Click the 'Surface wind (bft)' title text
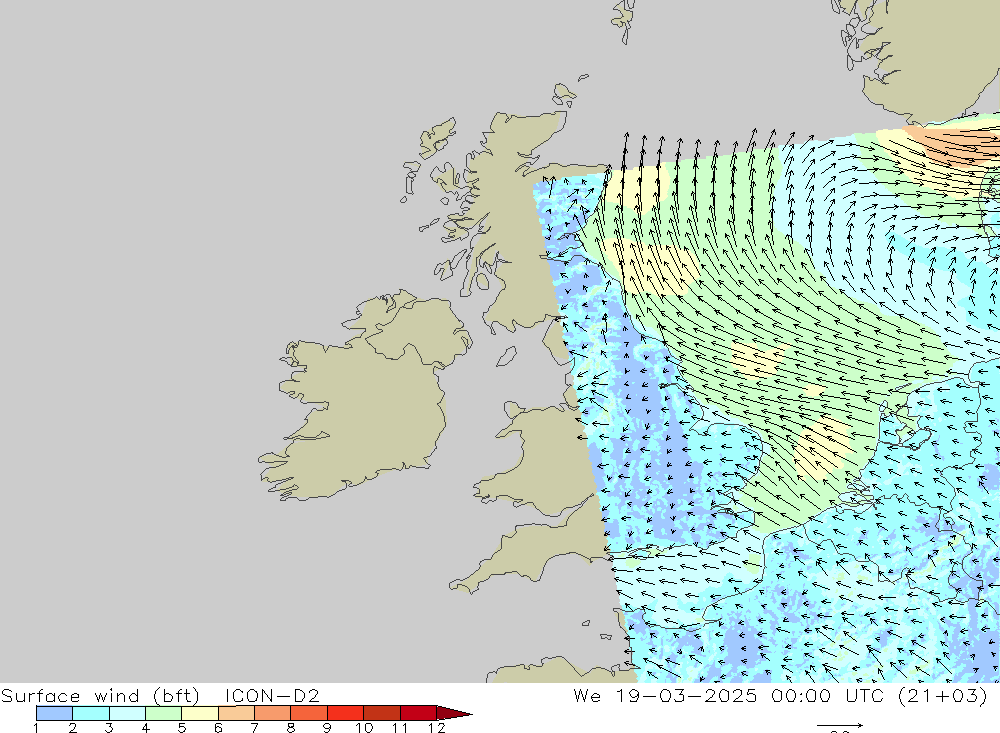Viewport: 1000px width, 733px height. [100, 695]
